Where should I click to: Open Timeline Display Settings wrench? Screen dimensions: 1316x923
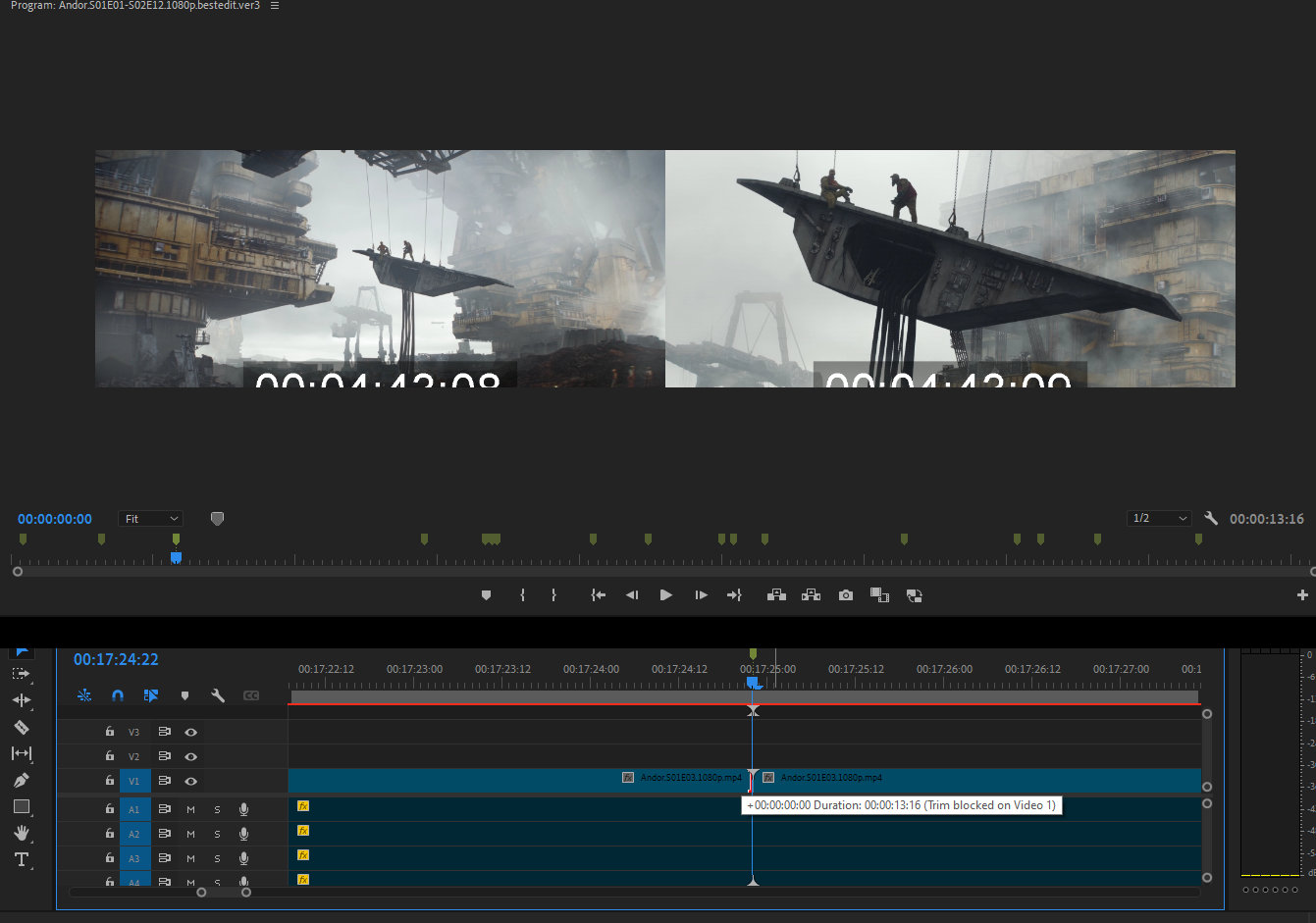tap(218, 695)
